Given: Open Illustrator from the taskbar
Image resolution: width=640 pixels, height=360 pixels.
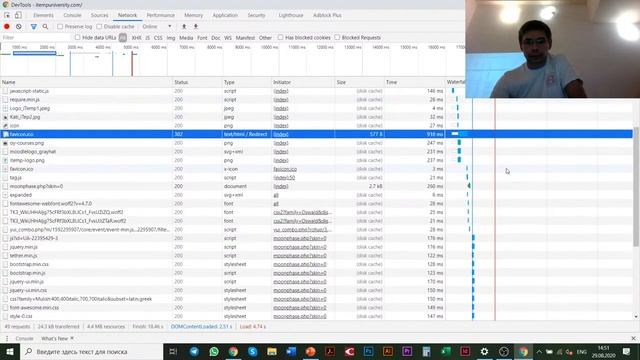Looking at the screenshot, I should [388, 351].
